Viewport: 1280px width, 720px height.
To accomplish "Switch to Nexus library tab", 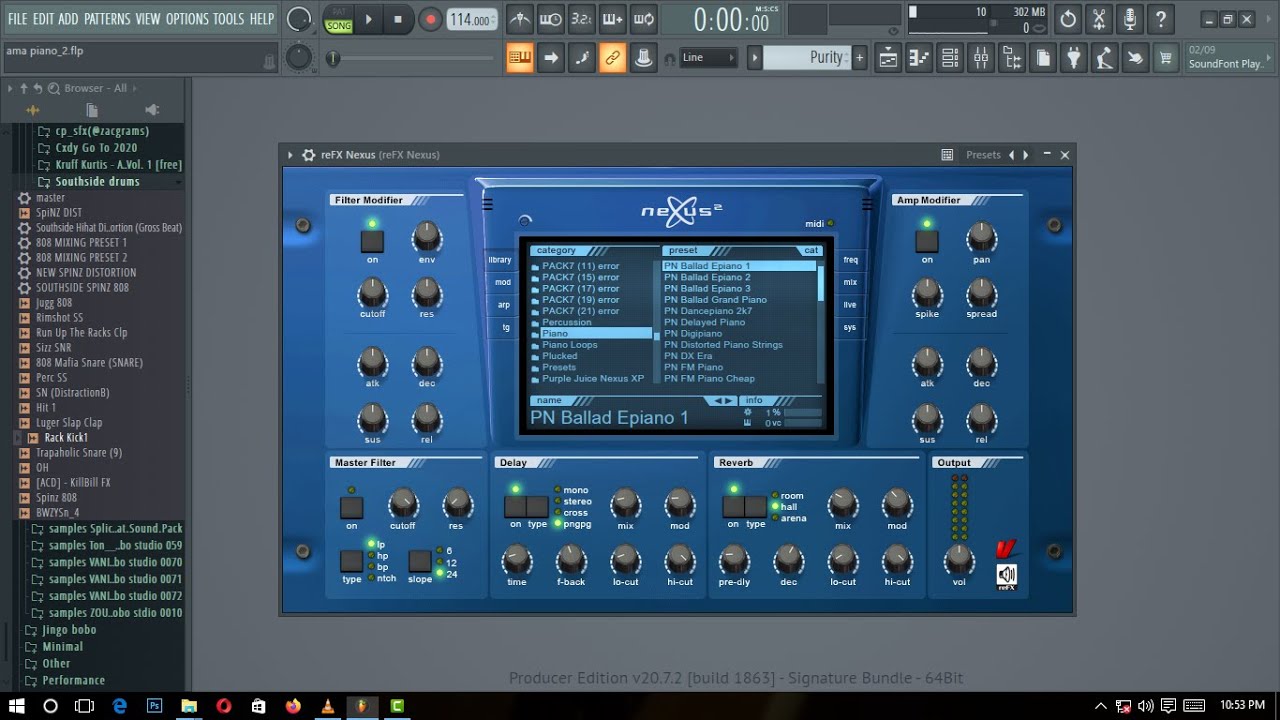I will coord(500,260).
